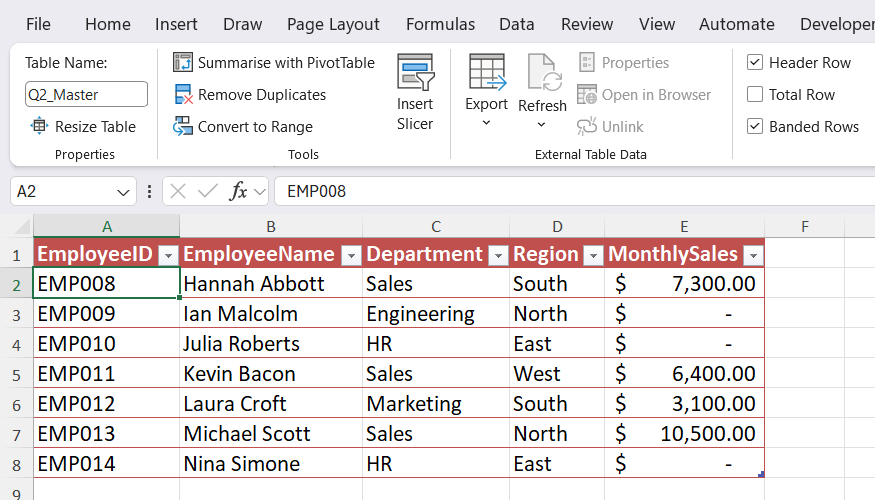Select column B header
The width and height of the screenshot is (875, 500).
click(x=271, y=227)
